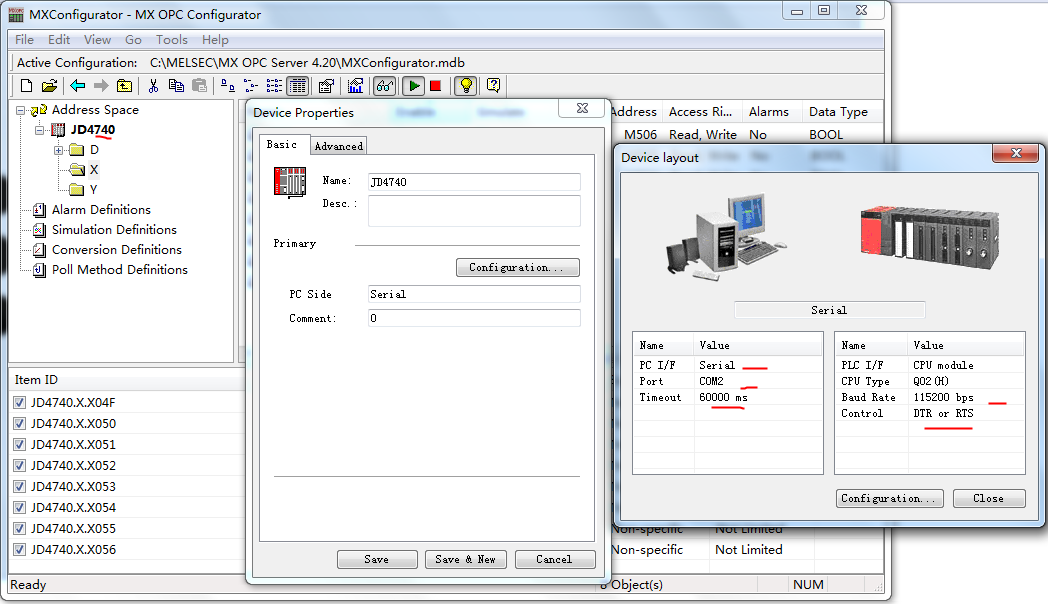Uncheck the JD4740.X.X04F item checkbox
This screenshot has width=1048, height=604.
pos(20,403)
